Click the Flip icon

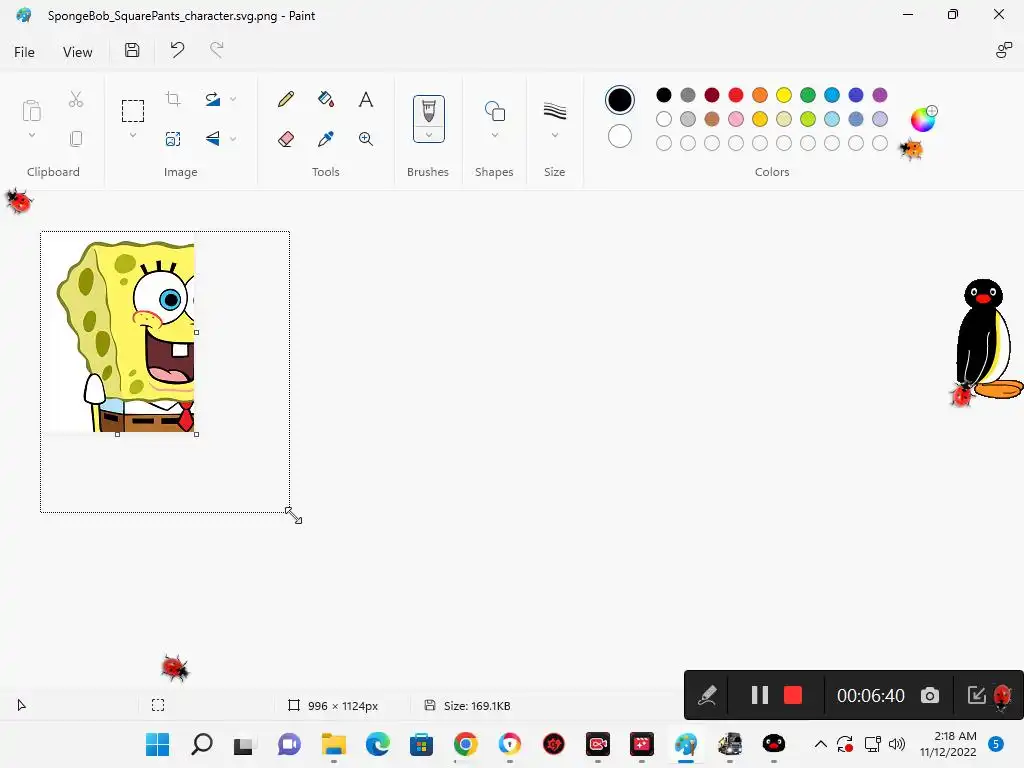(213, 138)
